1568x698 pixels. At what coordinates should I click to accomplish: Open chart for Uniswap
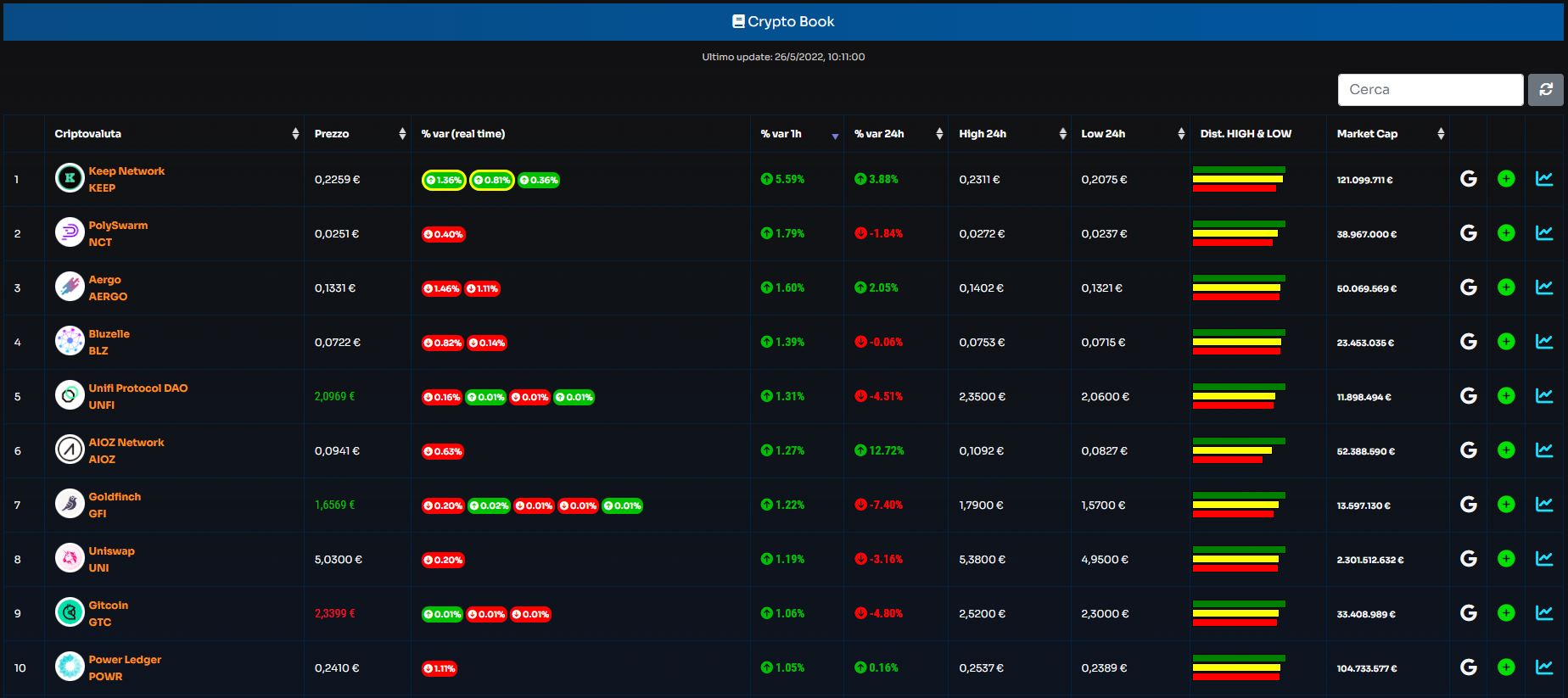coord(1544,558)
